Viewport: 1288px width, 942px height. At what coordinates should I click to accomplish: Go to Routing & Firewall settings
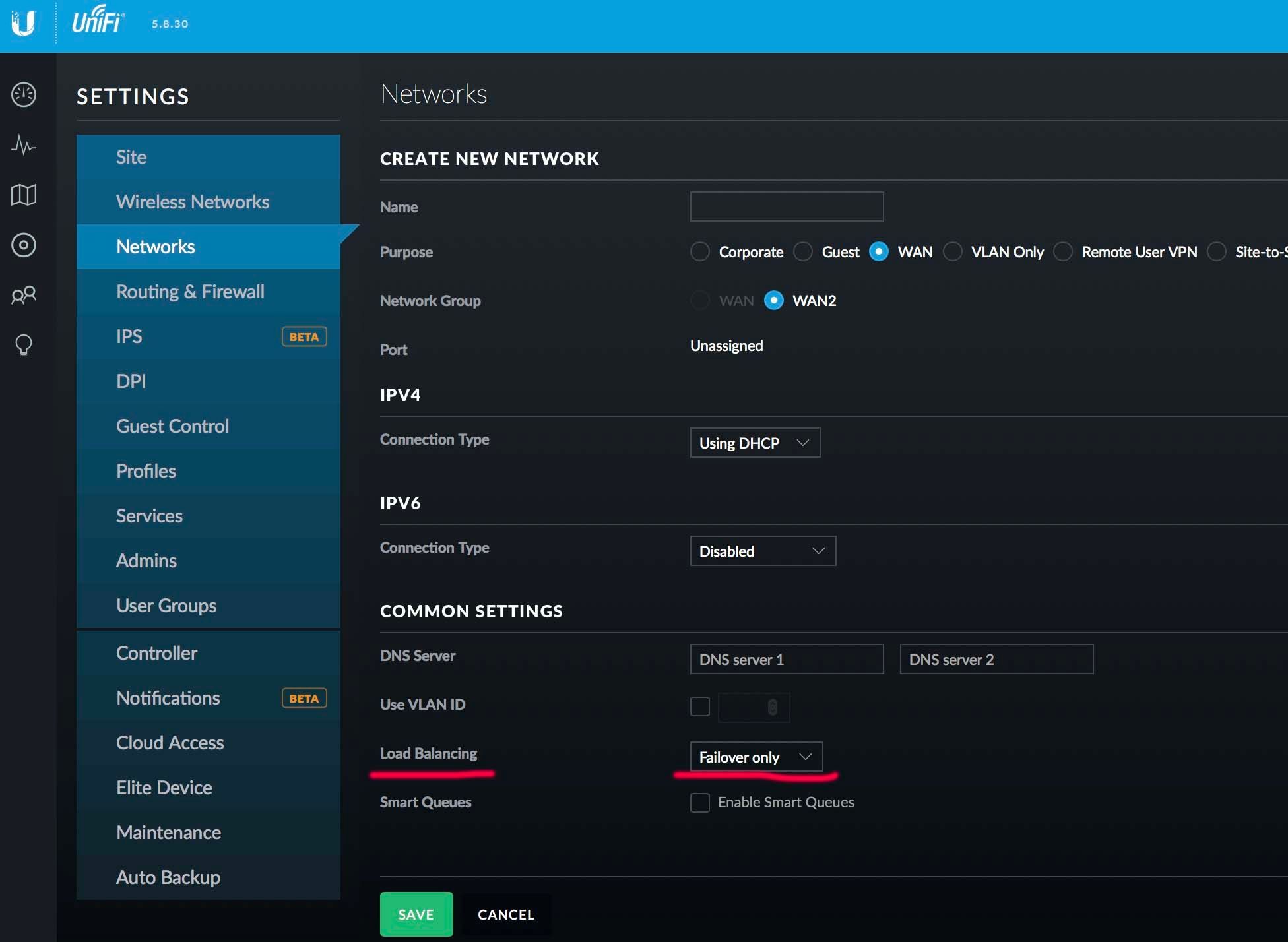190,292
